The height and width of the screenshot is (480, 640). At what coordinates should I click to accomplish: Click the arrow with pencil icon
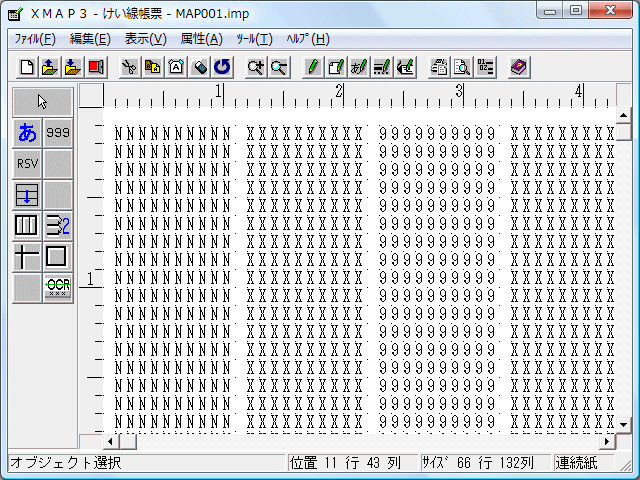[405, 67]
